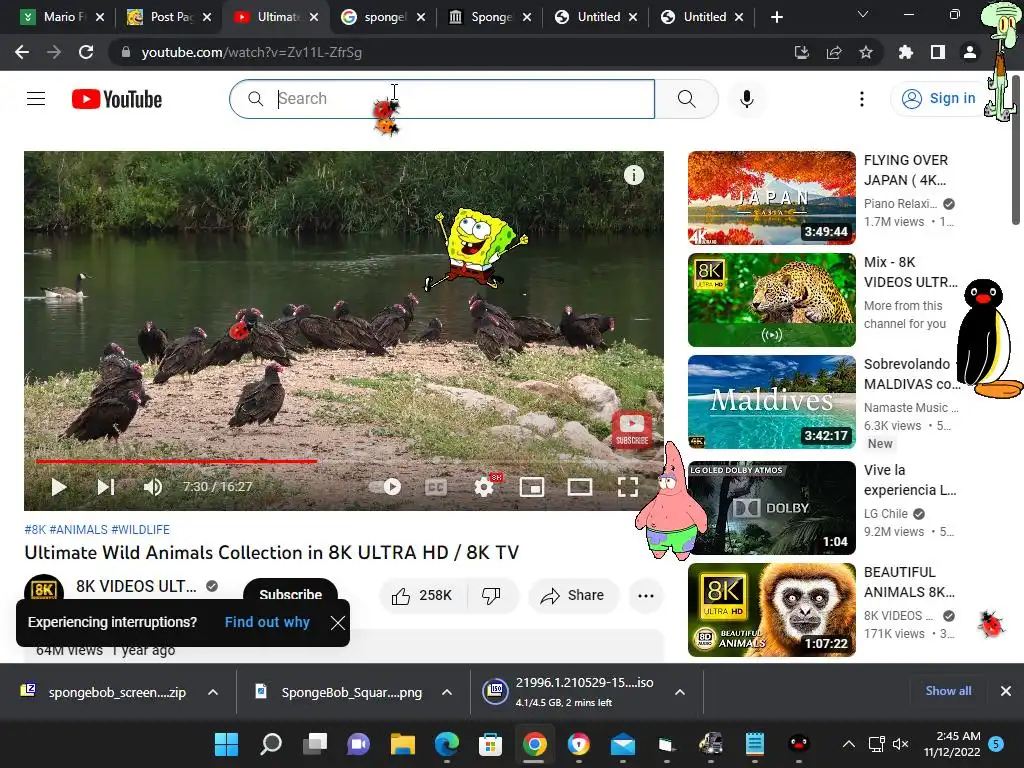Open more actions ellipsis under video
This screenshot has height=768, width=1024.
click(645, 595)
